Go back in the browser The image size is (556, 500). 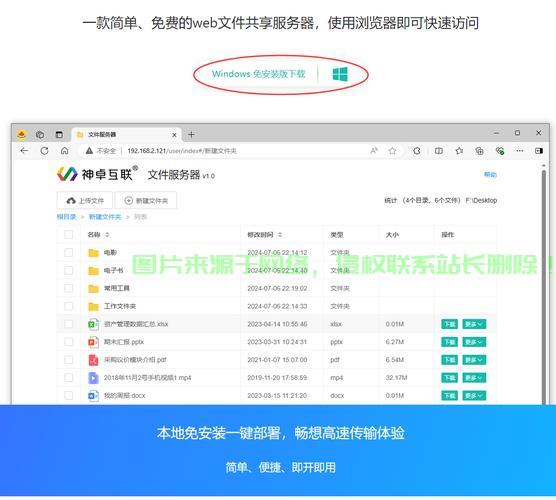coord(24,151)
